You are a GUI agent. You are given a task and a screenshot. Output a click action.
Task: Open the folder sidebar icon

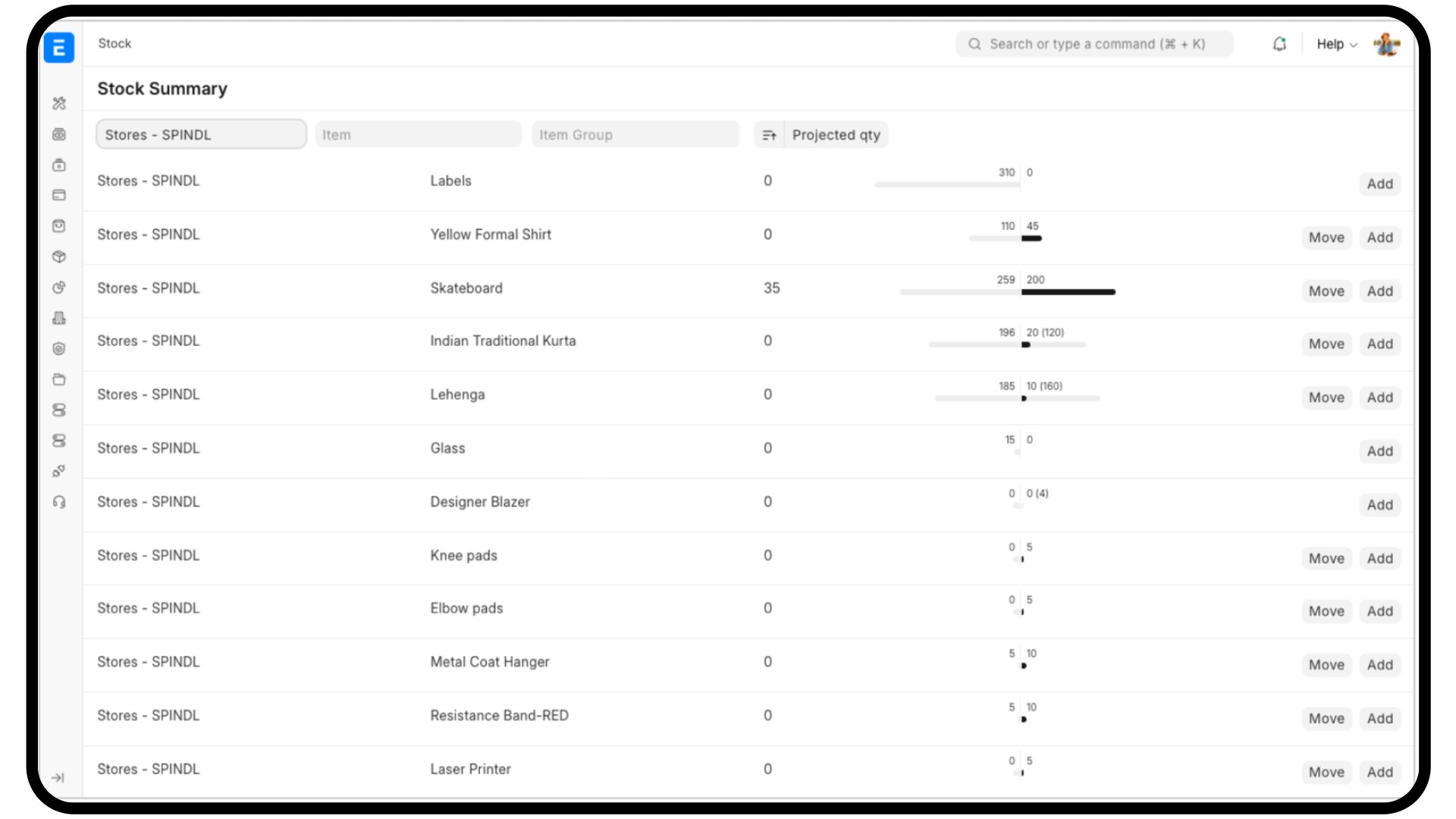pos(59,380)
